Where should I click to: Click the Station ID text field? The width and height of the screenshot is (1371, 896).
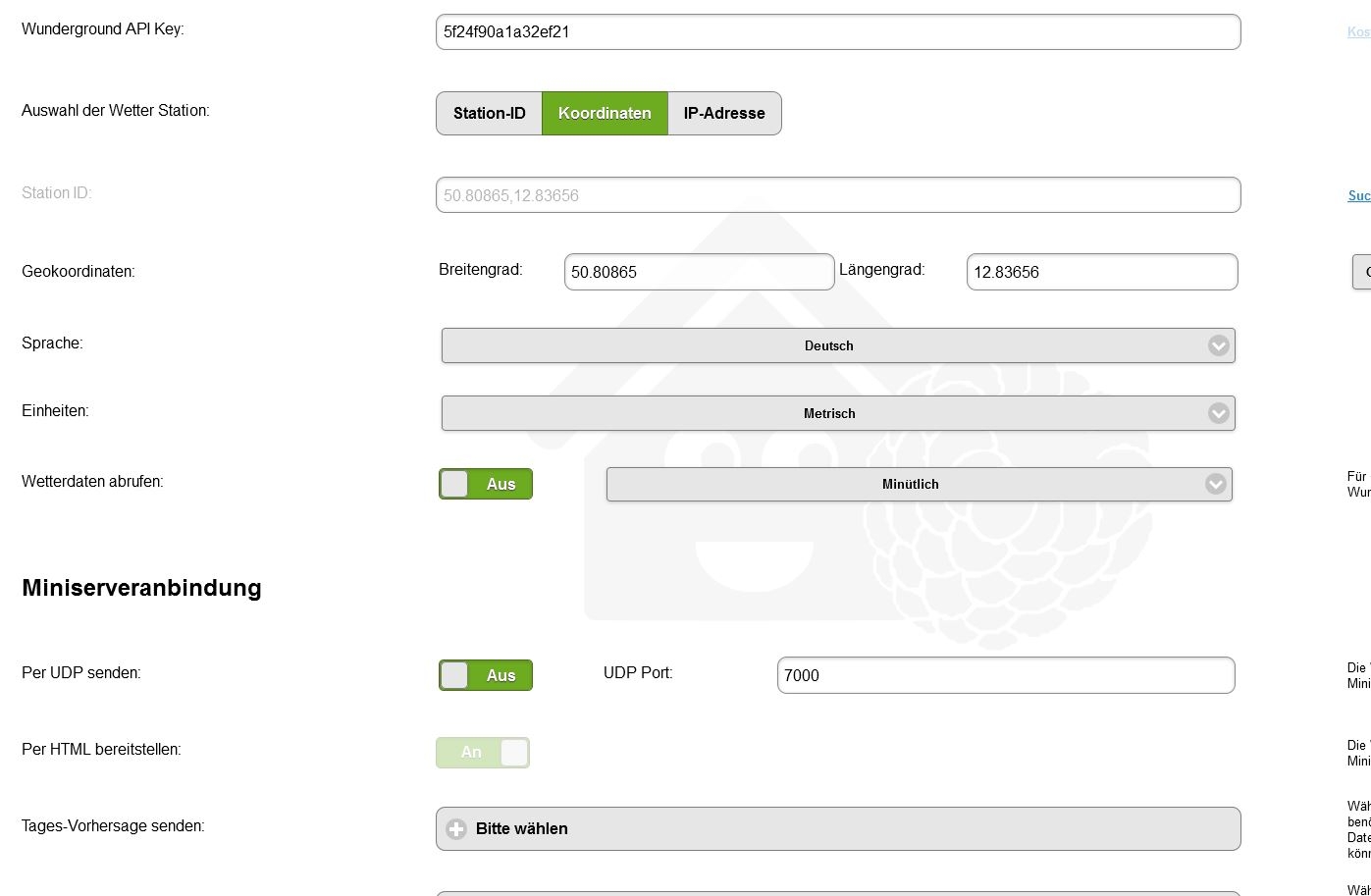pos(838,195)
